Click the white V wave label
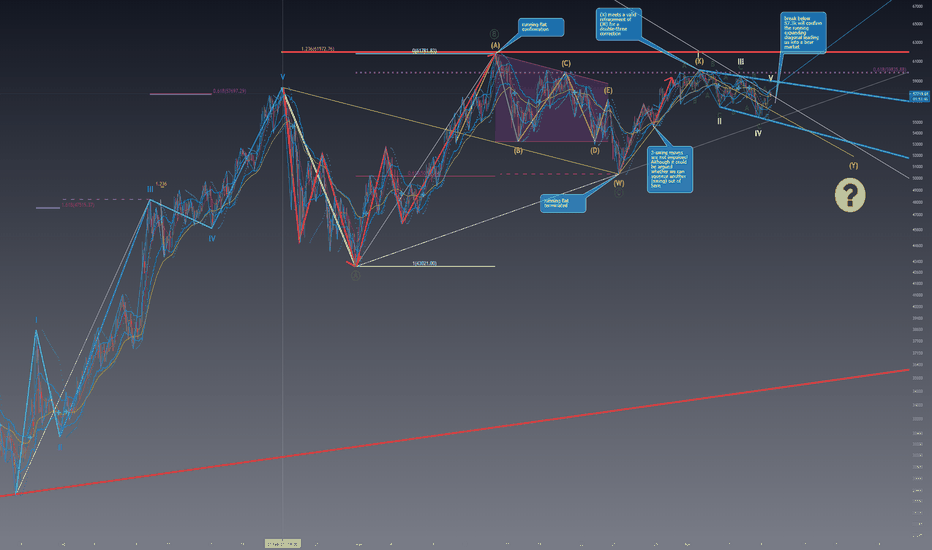The image size is (932, 550). pos(770,78)
